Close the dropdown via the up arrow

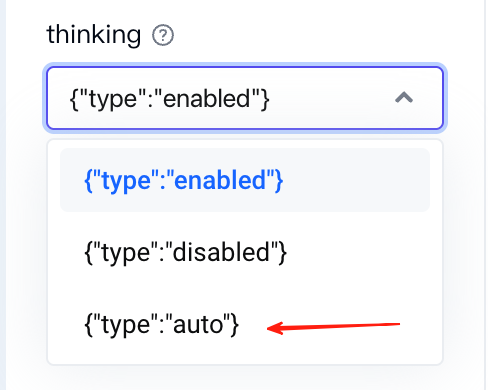[404, 98]
